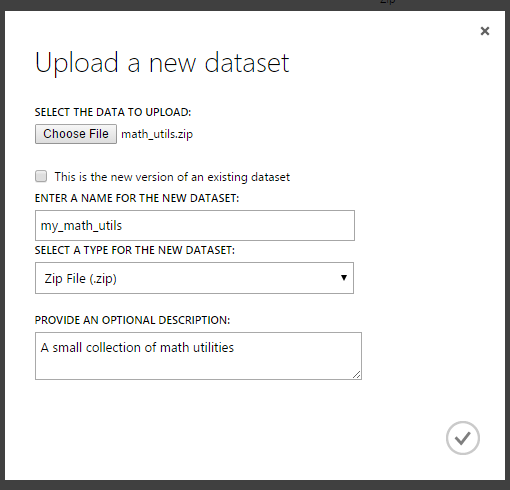Click the dark backdrop below the dialog
The height and width of the screenshot is (490, 510).
click(255, 485)
